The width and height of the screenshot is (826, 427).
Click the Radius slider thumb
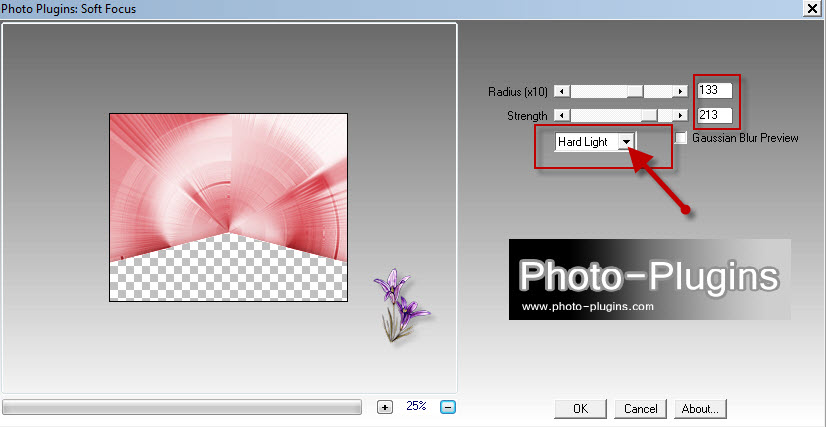point(634,92)
